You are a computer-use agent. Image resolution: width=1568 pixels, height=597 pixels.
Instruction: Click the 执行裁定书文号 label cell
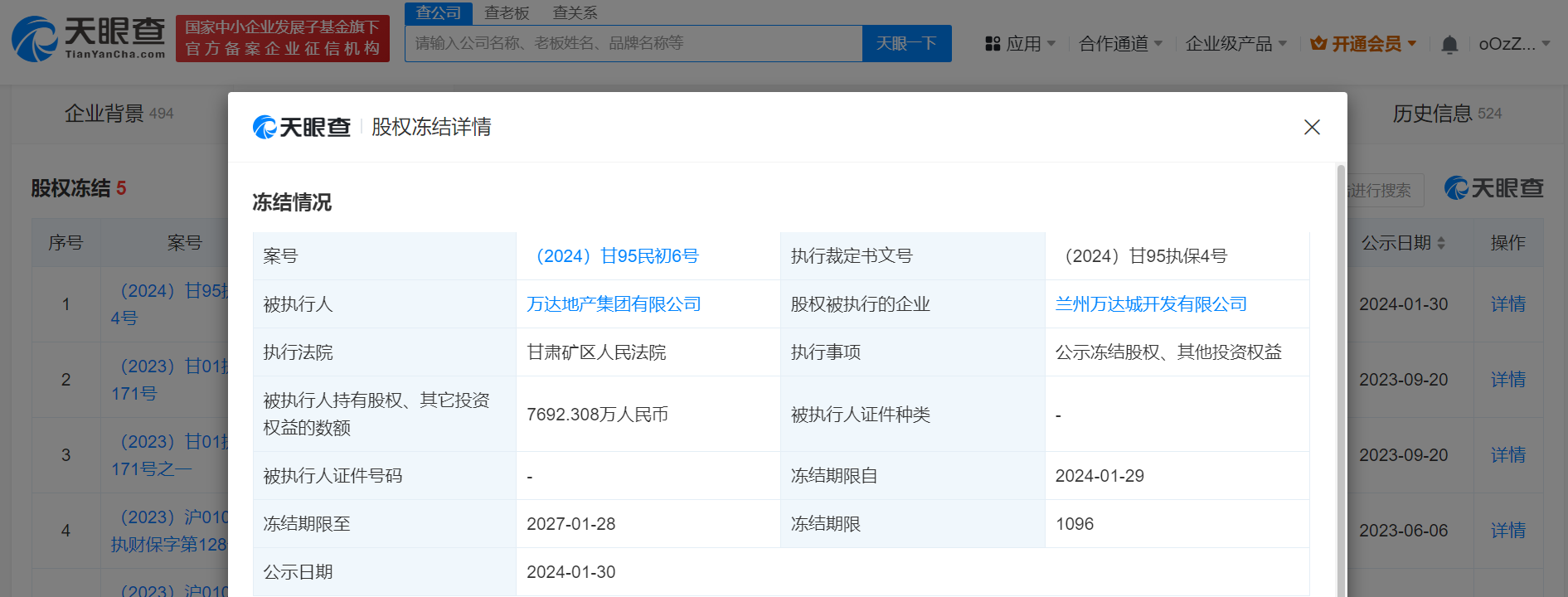pyautogui.click(x=912, y=256)
